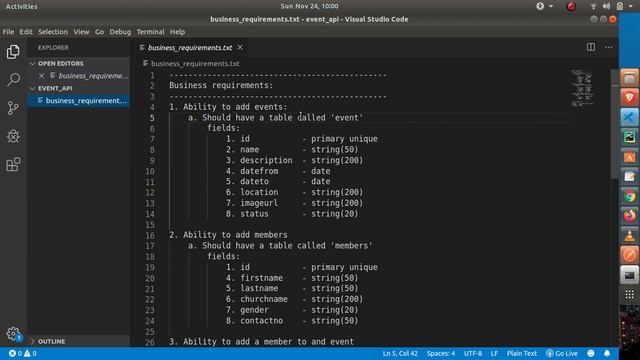The width and height of the screenshot is (640, 360).
Task: Start Go Live server
Action: click(x=562, y=353)
